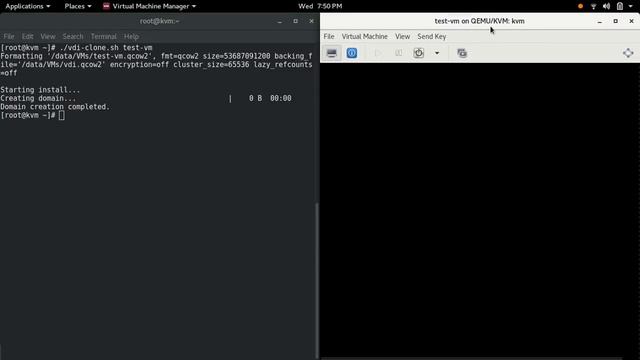This screenshot has width=640, height=360.
Task: Click 'Starting install...' line in terminal
Action: click(x=40, y=89)
